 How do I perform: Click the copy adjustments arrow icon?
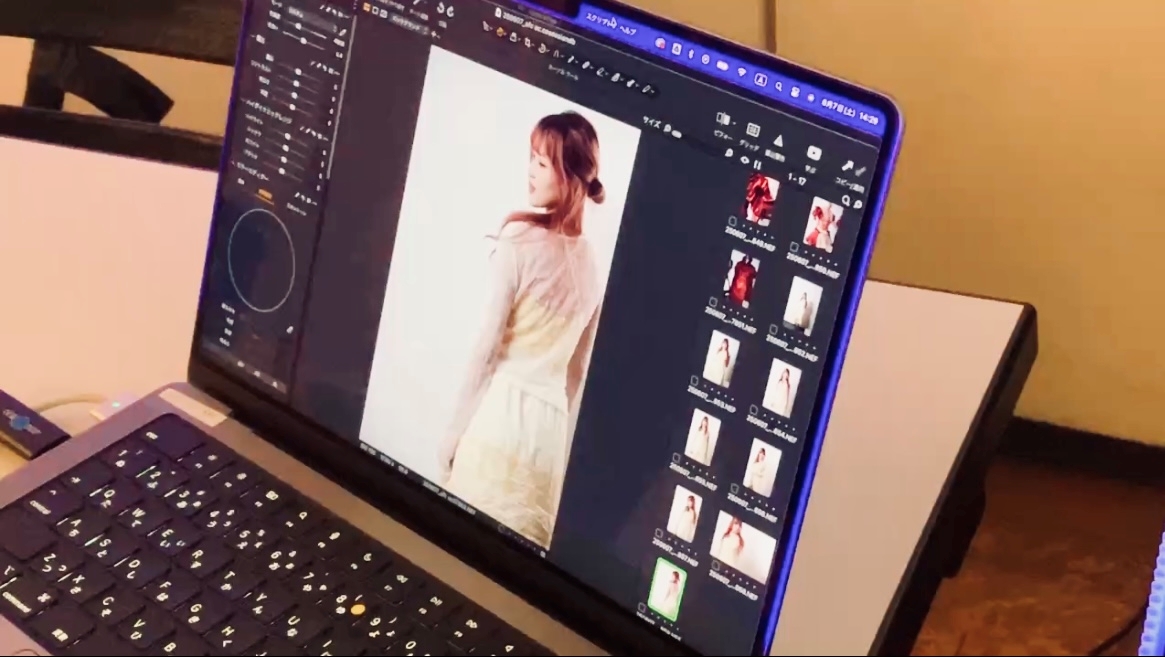click(846, 168)
